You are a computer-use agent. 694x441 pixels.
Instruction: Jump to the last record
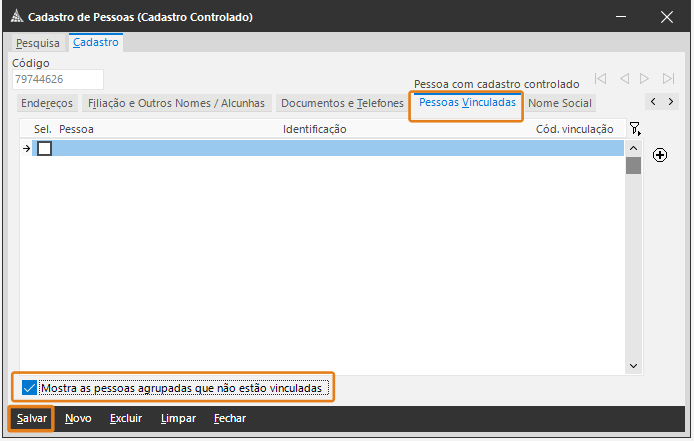(x=669, y=78)
